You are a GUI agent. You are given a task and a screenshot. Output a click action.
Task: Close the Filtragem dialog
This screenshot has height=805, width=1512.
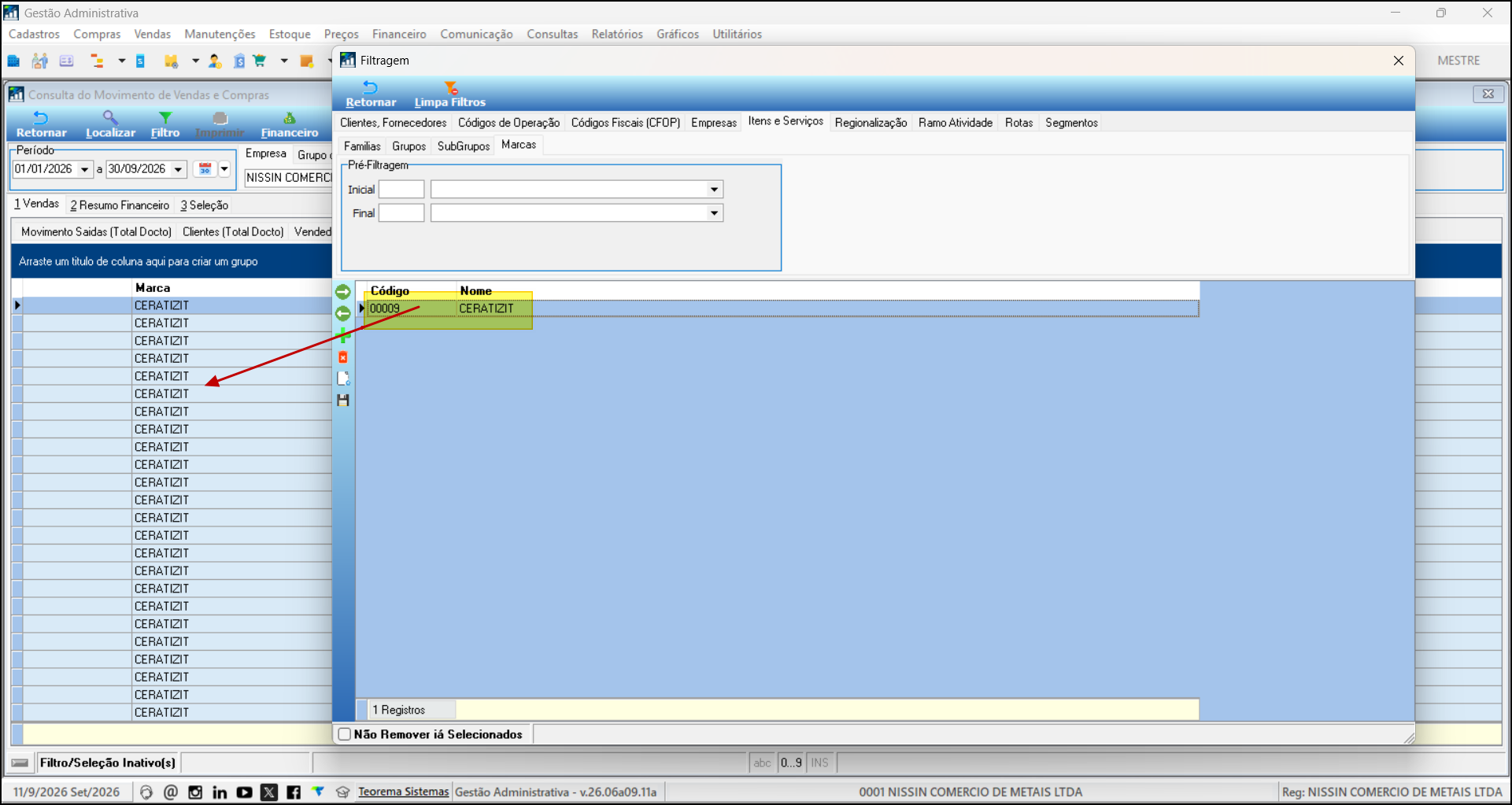[x=1399, y=61]
